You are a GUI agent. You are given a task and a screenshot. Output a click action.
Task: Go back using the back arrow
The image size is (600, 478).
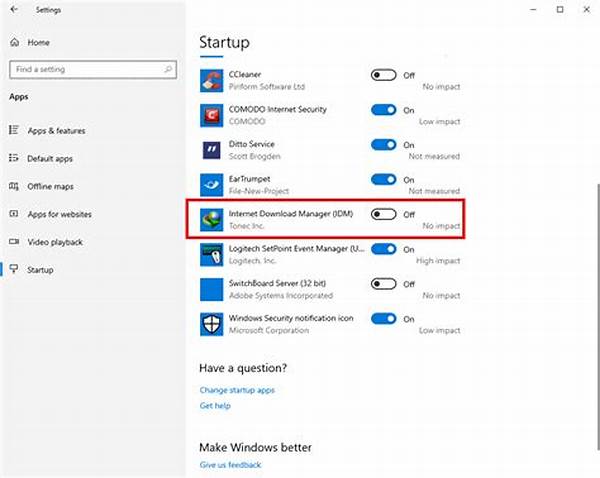pyautogui.click(x=13, y=11)
